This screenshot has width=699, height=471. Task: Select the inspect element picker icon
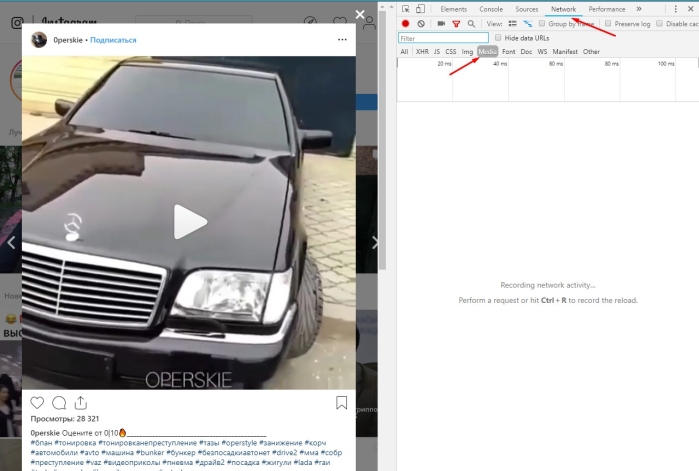pyautogui.click(x=405, y=9)
